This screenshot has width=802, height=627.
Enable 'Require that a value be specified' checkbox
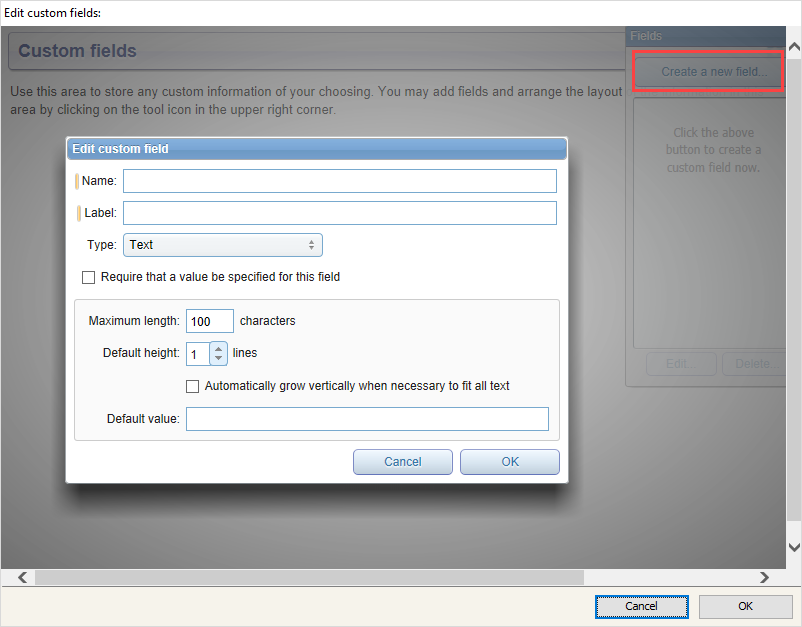[89, 277]
